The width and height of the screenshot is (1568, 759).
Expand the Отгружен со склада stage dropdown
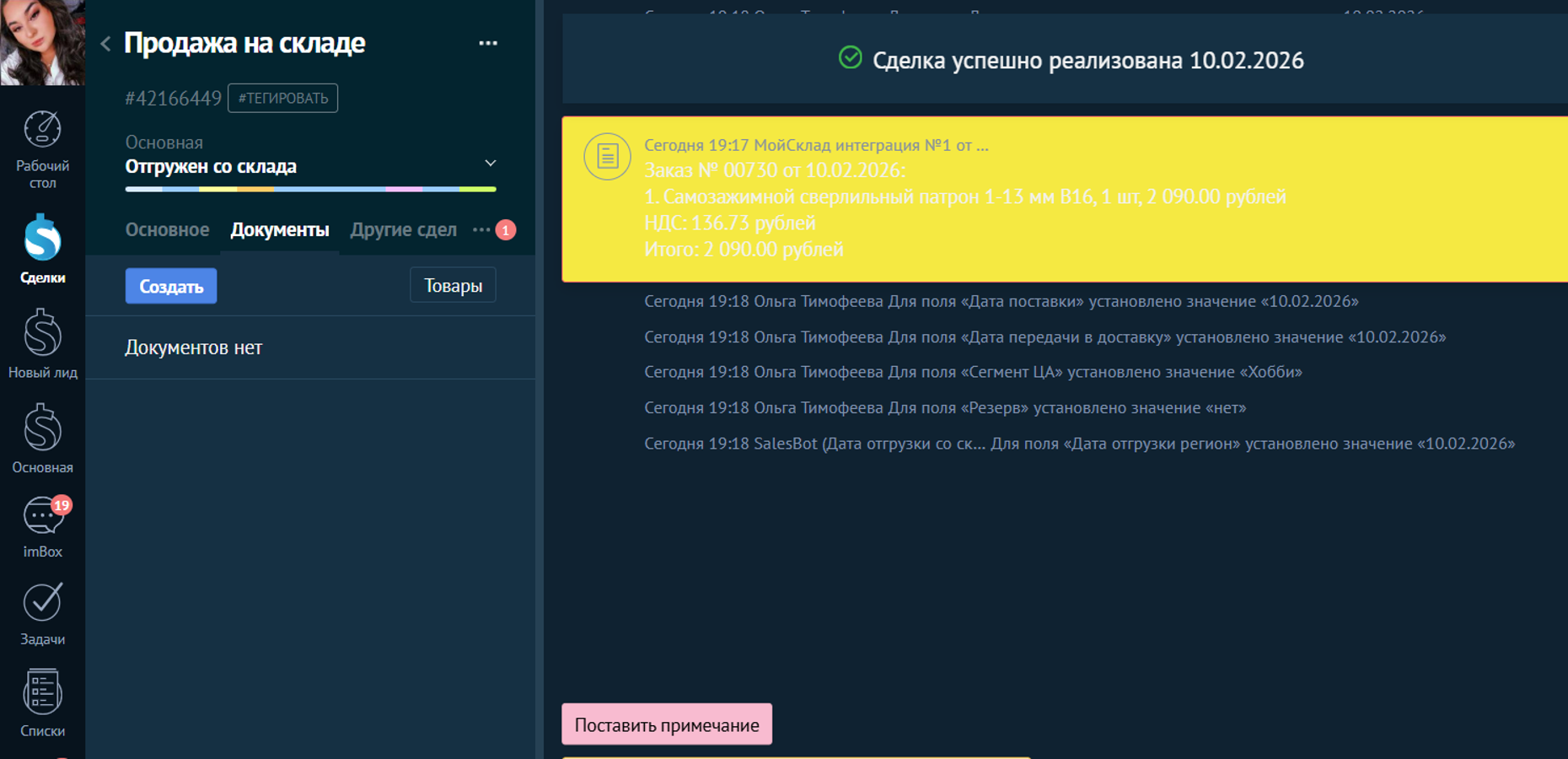pos(490,164)
